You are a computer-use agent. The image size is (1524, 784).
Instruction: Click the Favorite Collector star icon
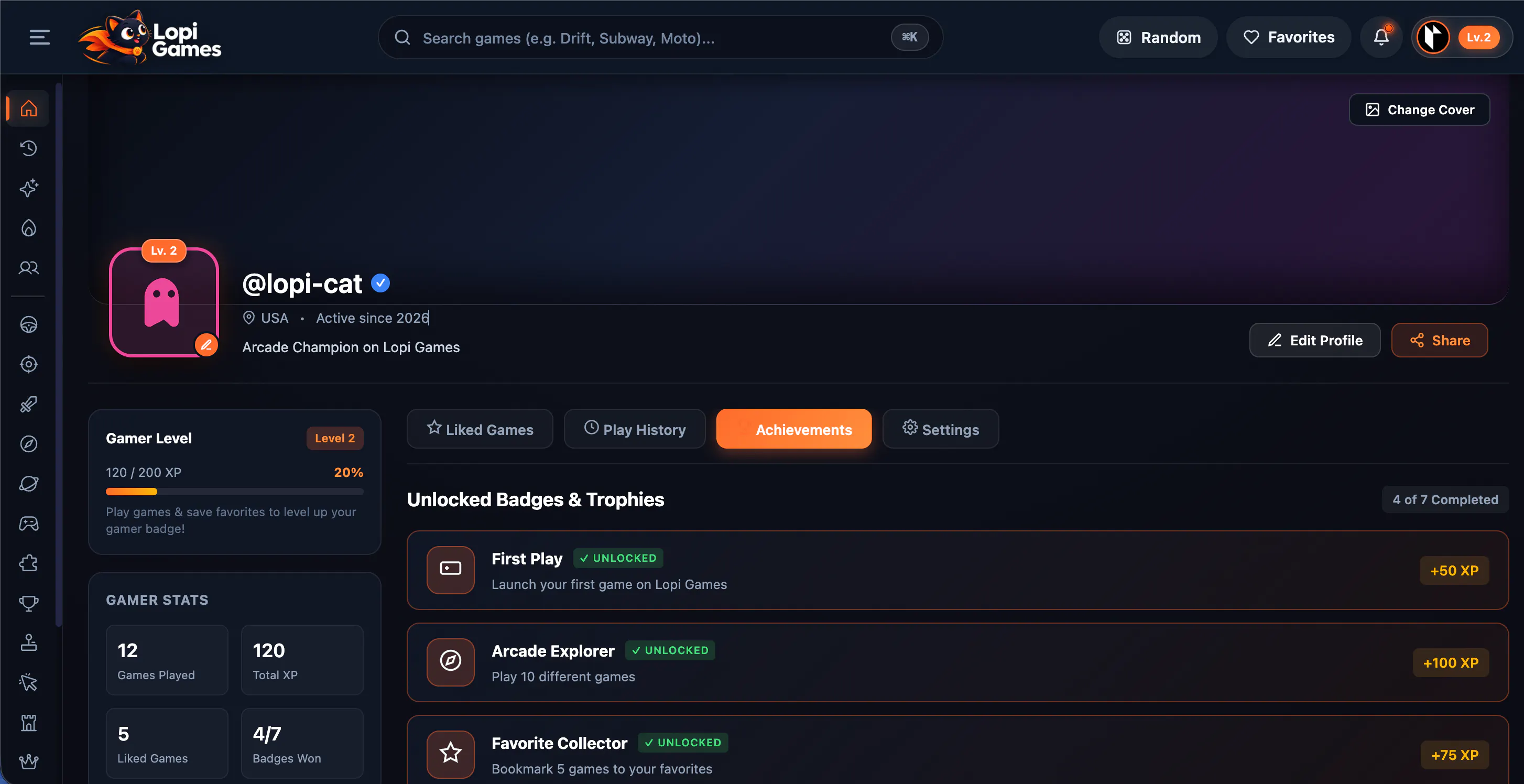tap(450, 755)
